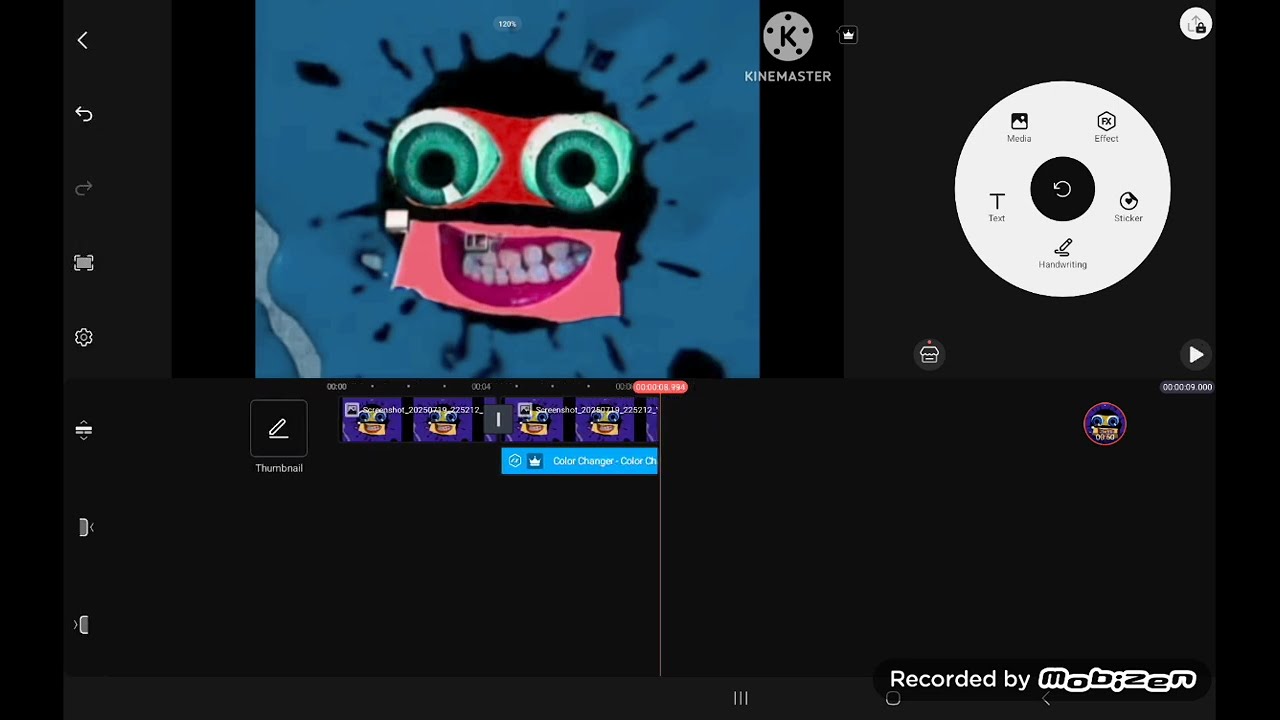Open the Handwriting tool

[1062, 254]
